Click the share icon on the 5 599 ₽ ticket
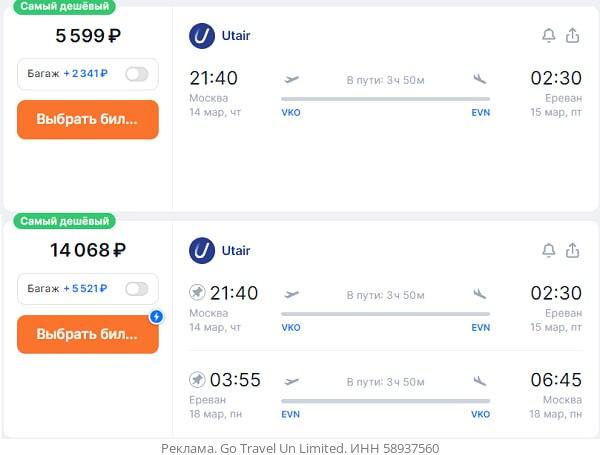 [573, 36]
